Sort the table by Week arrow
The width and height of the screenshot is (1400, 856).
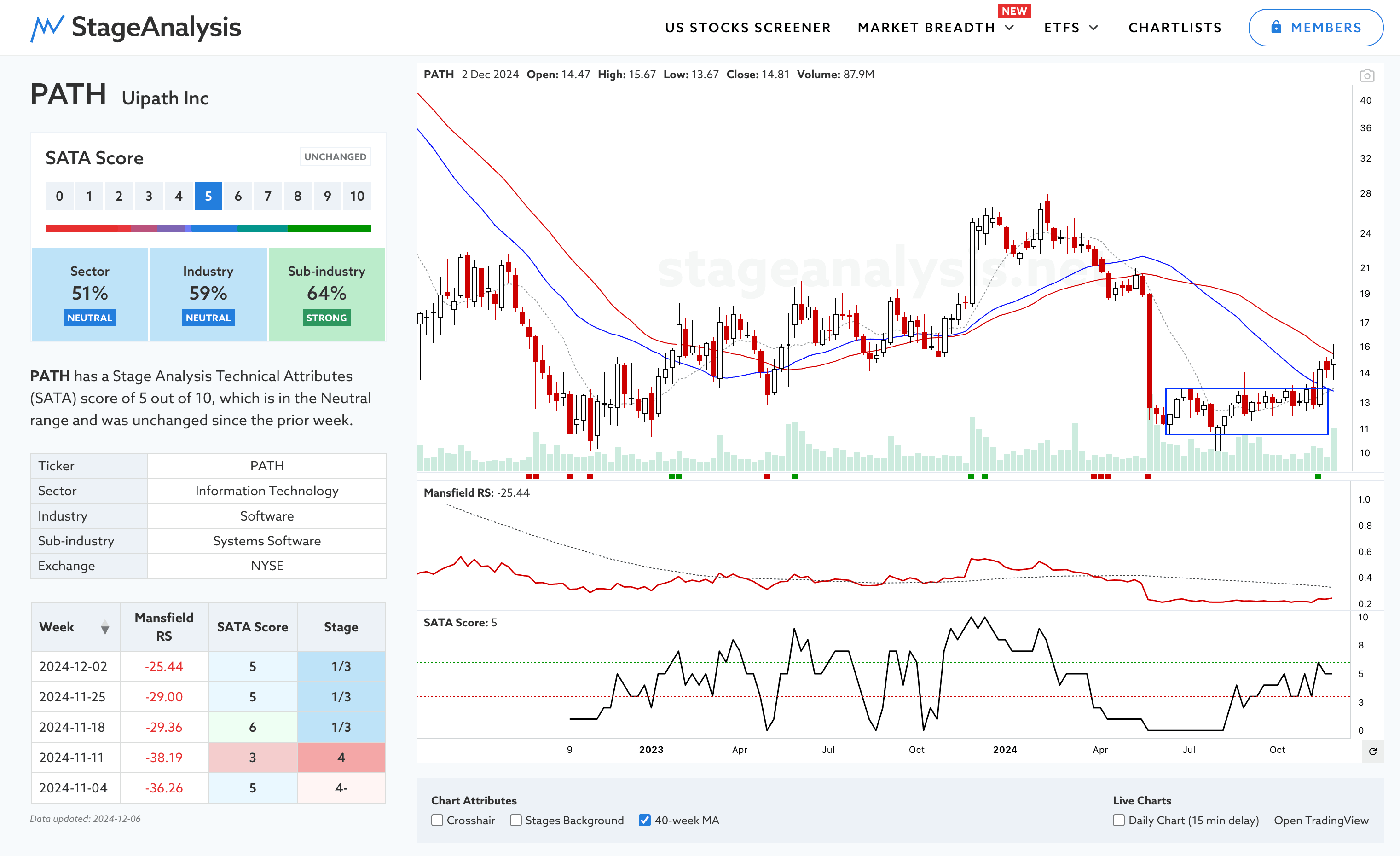pyautogui.click(x=104, y=627)
